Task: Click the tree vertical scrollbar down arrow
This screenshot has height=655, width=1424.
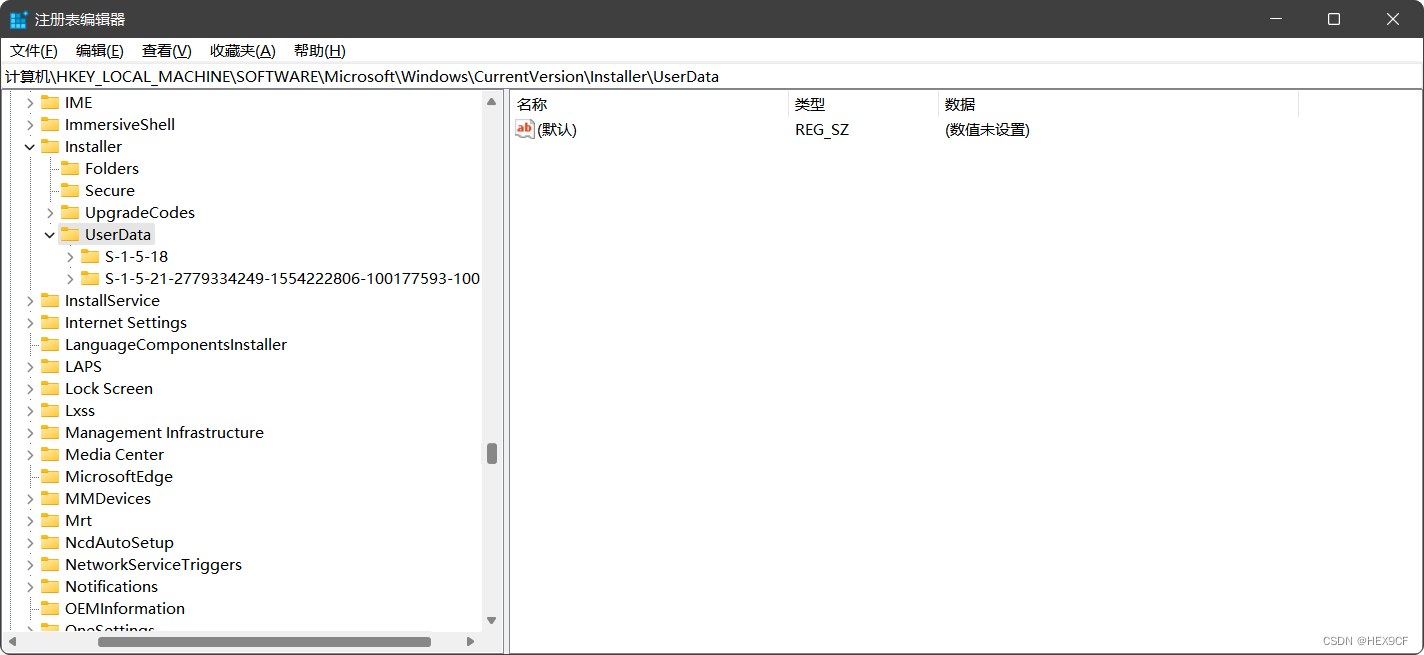Action: 492,621
